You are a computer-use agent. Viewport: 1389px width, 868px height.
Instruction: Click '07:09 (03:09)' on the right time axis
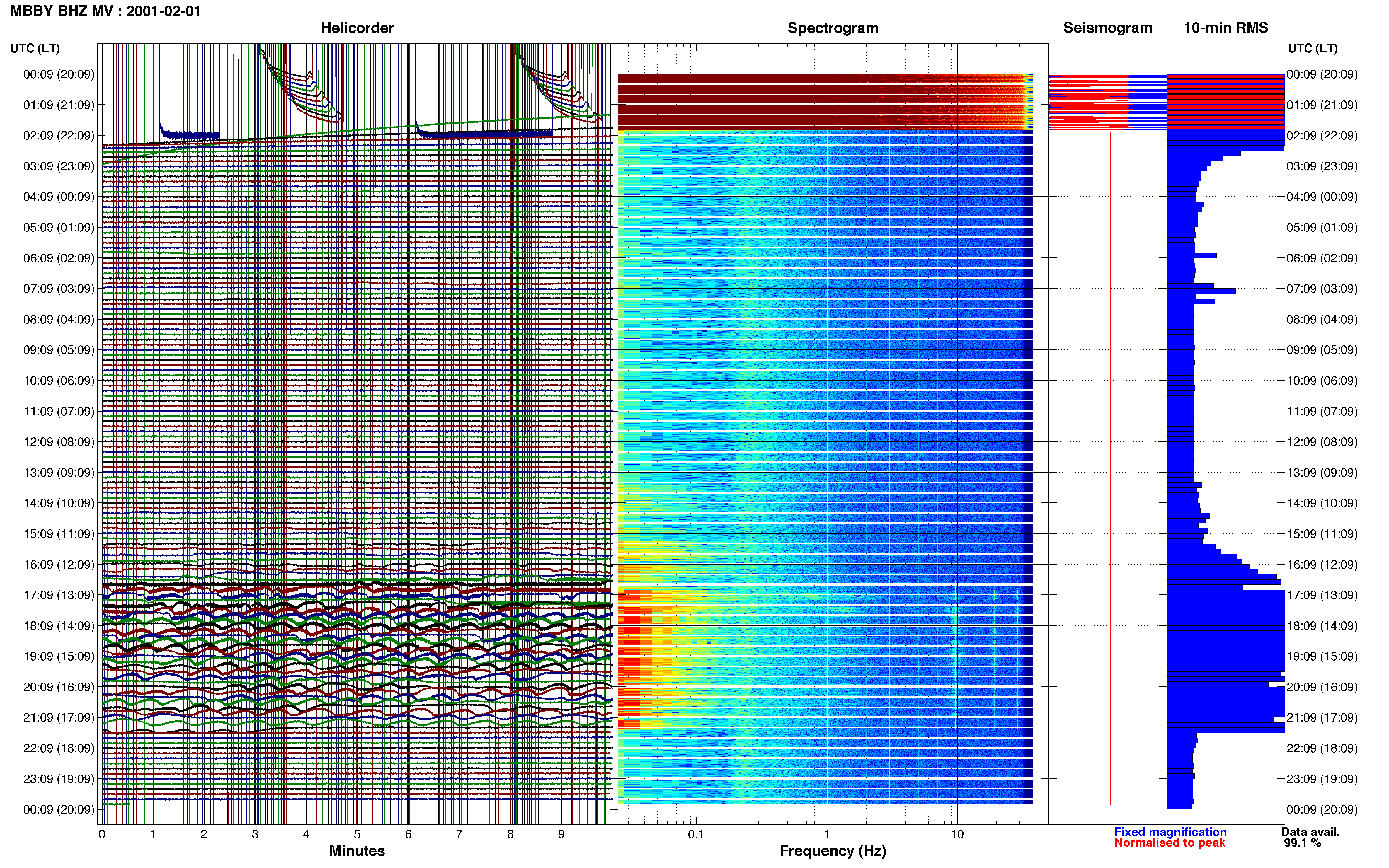coord(1322,289)
